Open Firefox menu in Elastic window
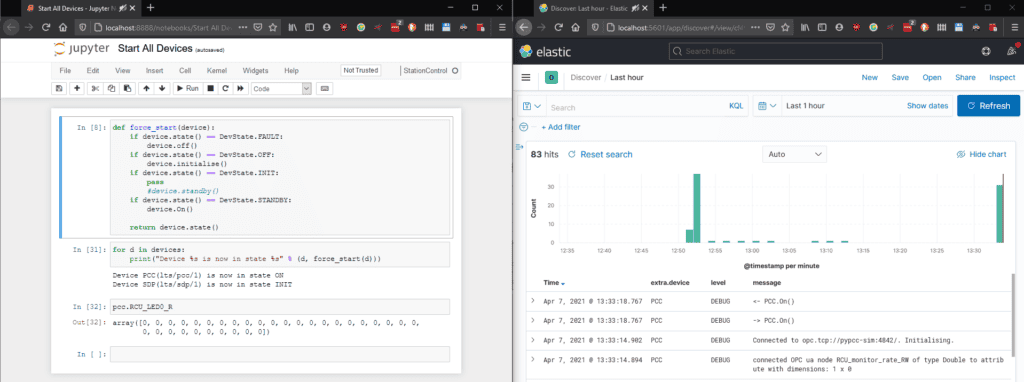This screenshot has width=1024, height=382. (x=1014, y=28)
